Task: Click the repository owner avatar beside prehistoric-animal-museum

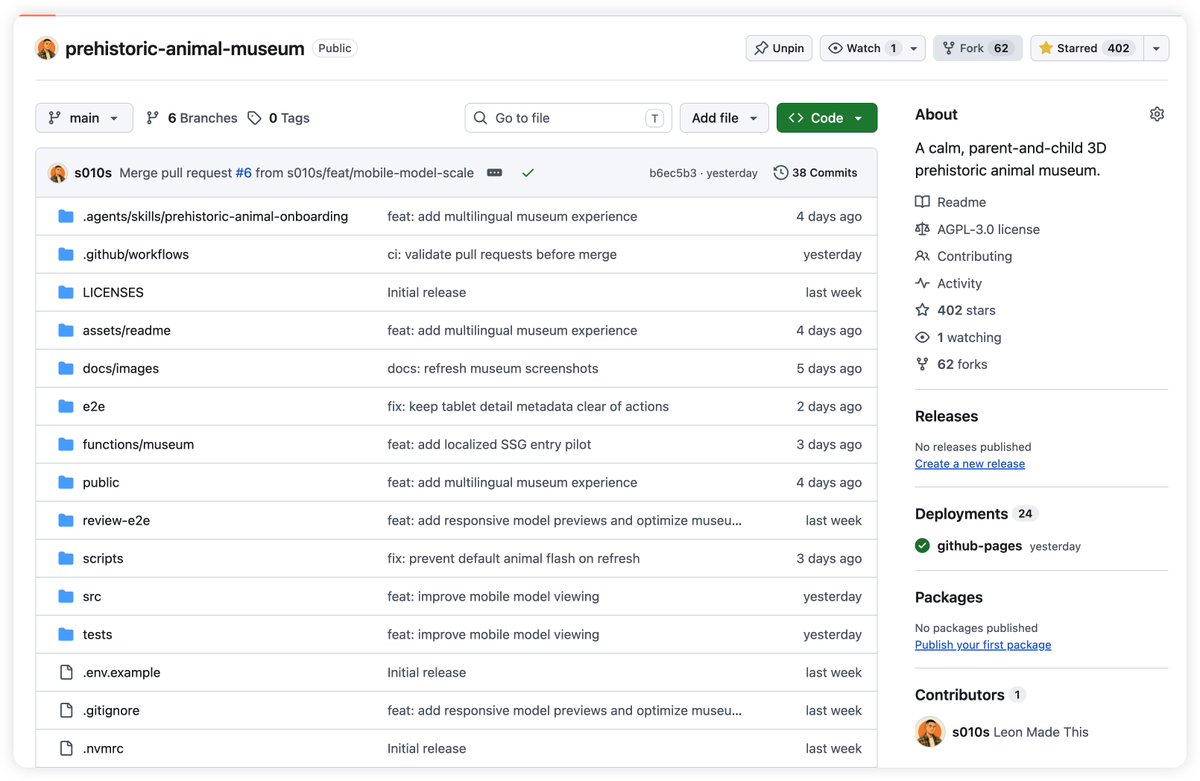Action: (x=47, y=48)
